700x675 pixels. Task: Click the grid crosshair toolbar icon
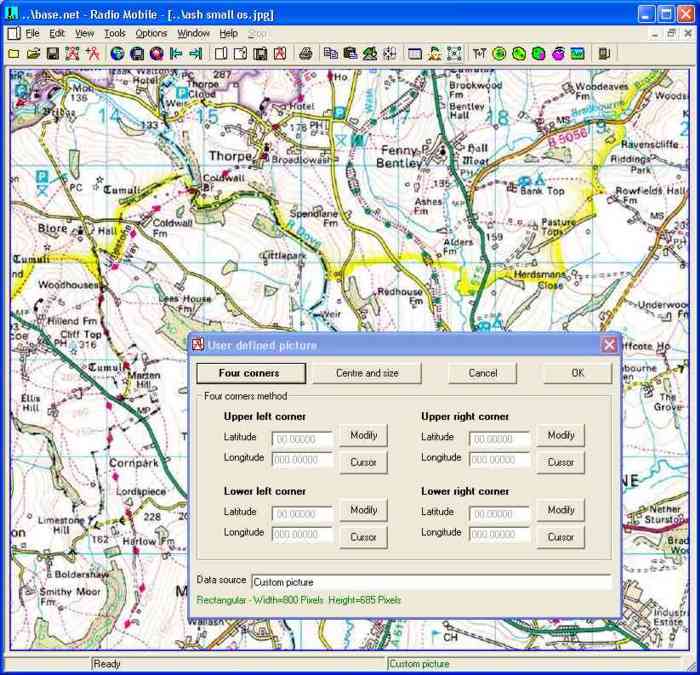tap(389, 54)
